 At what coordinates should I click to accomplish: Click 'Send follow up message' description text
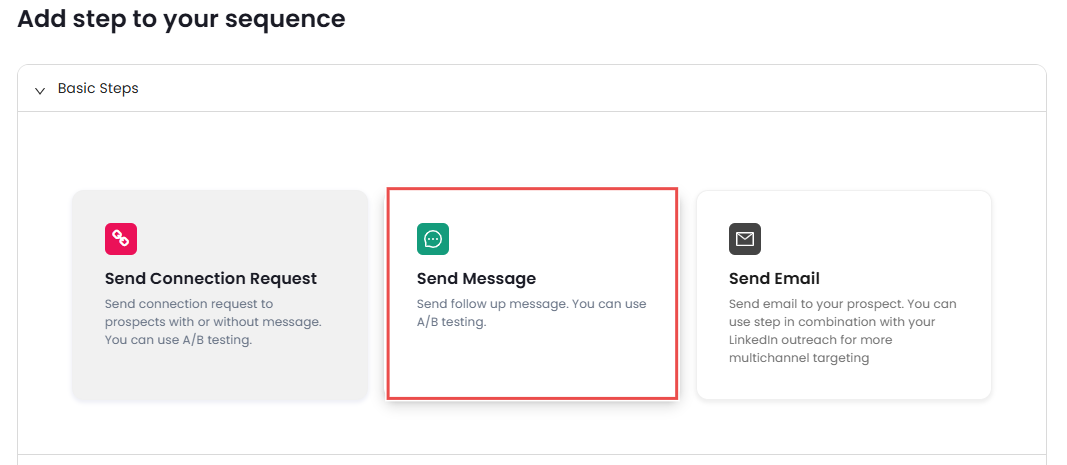tap(531, 313)
